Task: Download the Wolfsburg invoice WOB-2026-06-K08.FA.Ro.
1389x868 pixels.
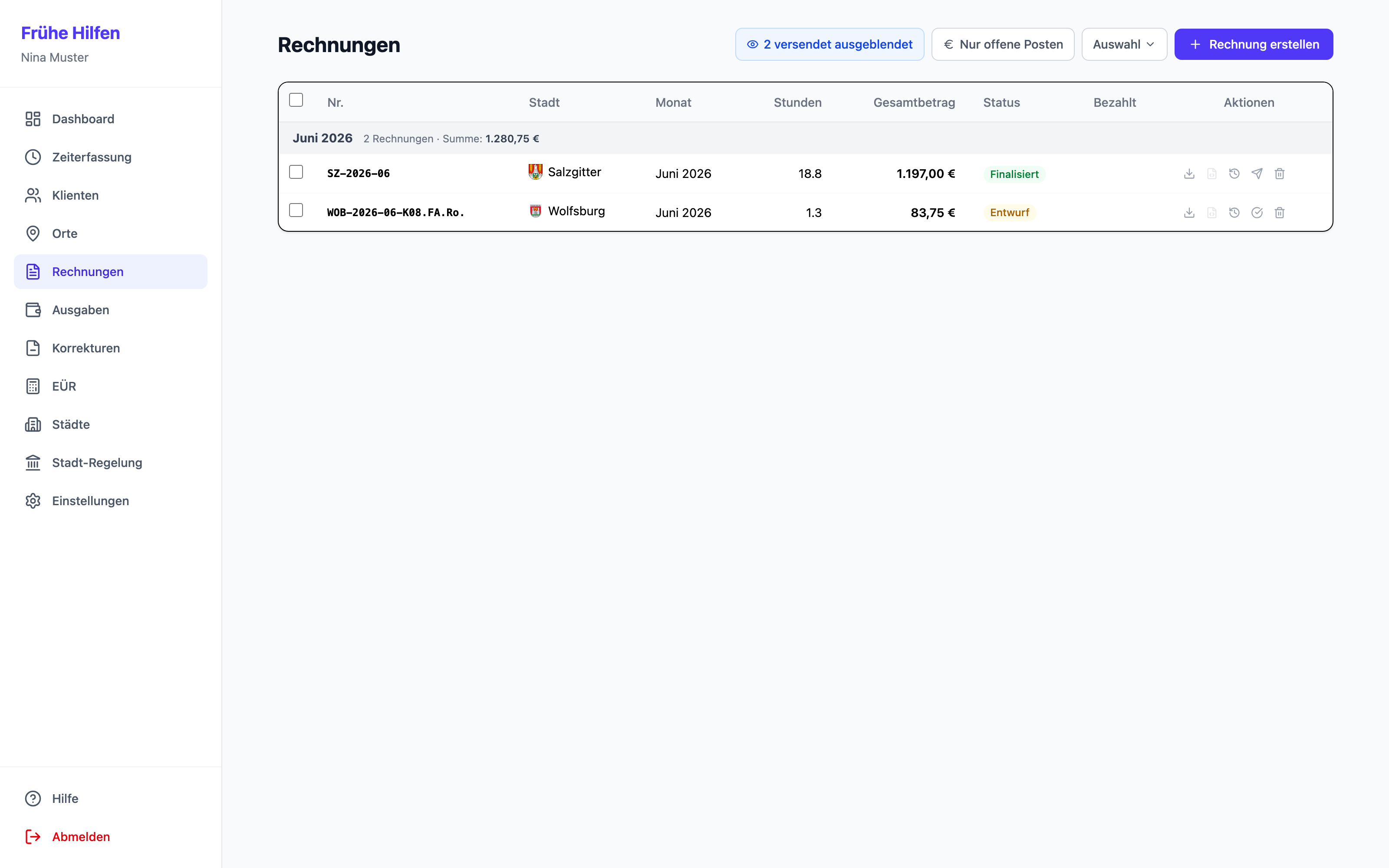Action: [x=1189, y=212]
